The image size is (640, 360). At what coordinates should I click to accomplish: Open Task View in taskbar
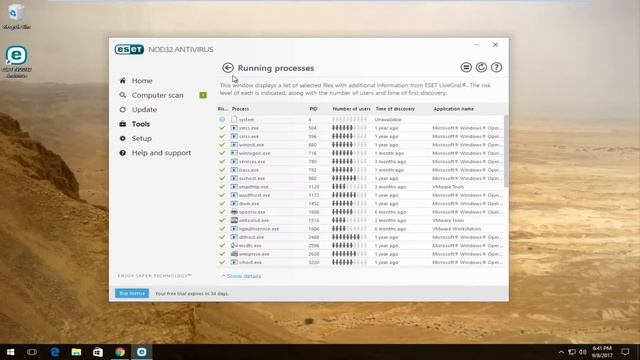32,352
